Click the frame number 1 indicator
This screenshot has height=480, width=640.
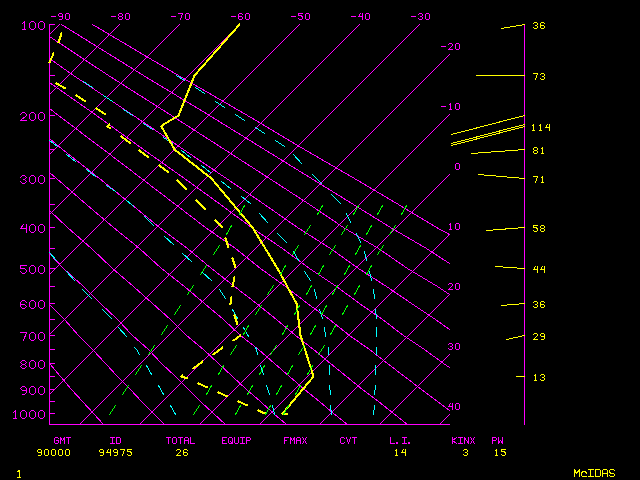click(x=18, y=472)
